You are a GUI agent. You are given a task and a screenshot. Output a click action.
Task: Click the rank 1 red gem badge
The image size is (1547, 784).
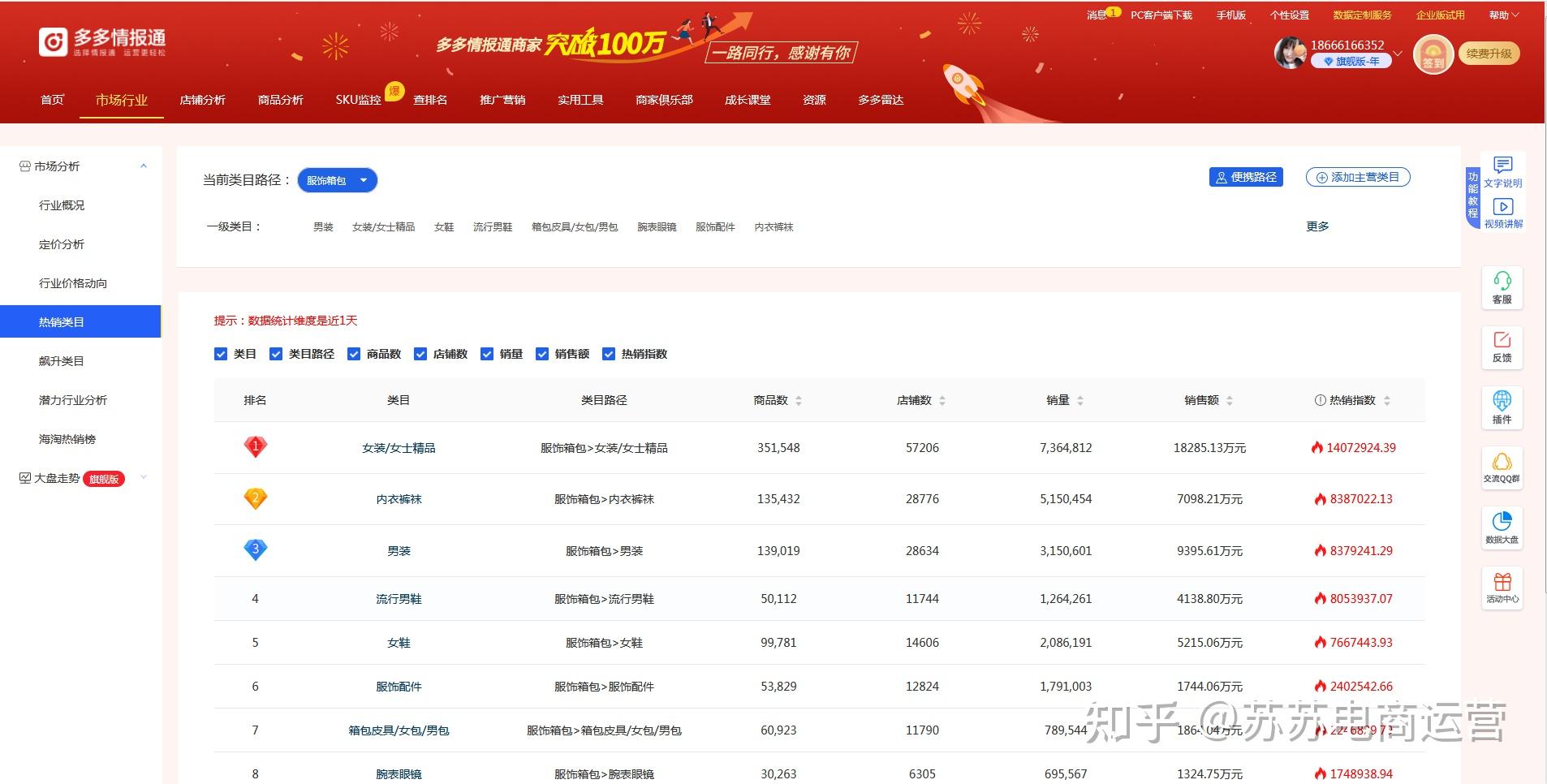click(x=256, y=447)
